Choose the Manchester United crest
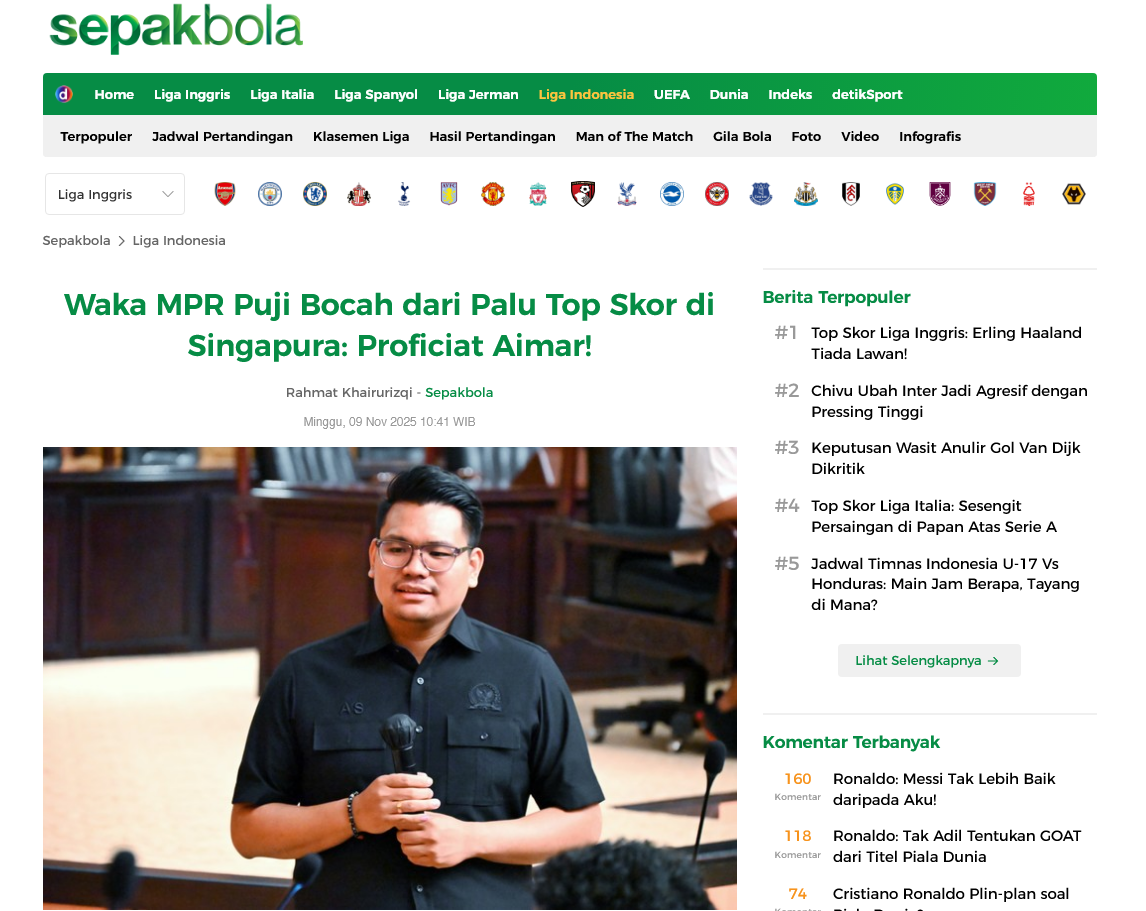The width and height of the screenshot is (1146, 911). click(x=493, y=194)
